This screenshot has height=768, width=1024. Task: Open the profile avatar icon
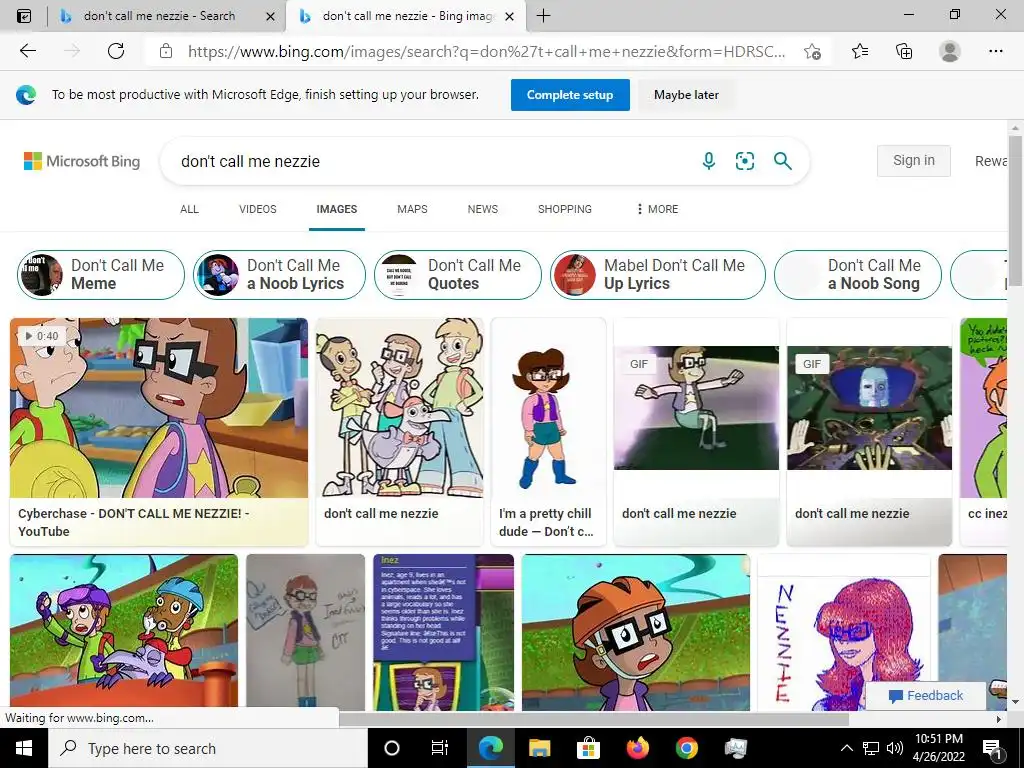pyautogui.click(x=949, y=51)
